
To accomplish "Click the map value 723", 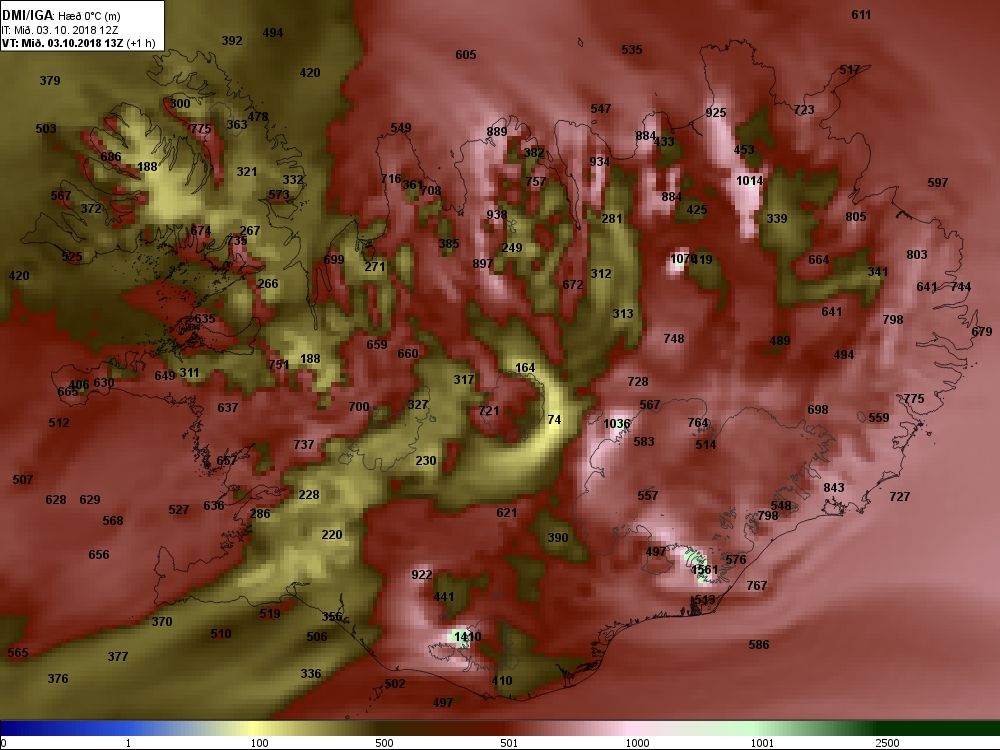I will (x=804, y=110).
